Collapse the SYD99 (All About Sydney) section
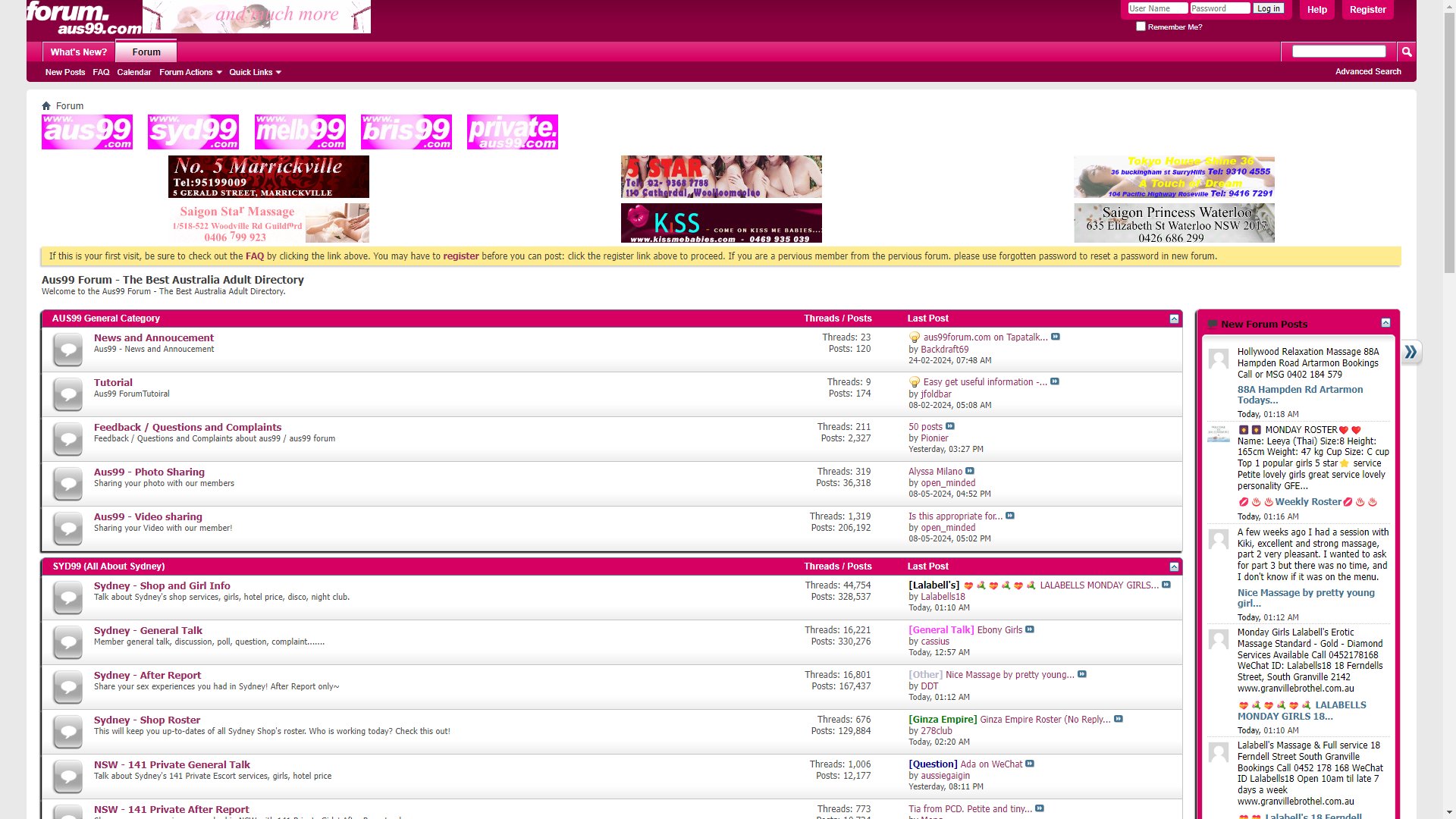This screenshot has height=819, width=1456. click(x=1174, y=566)
